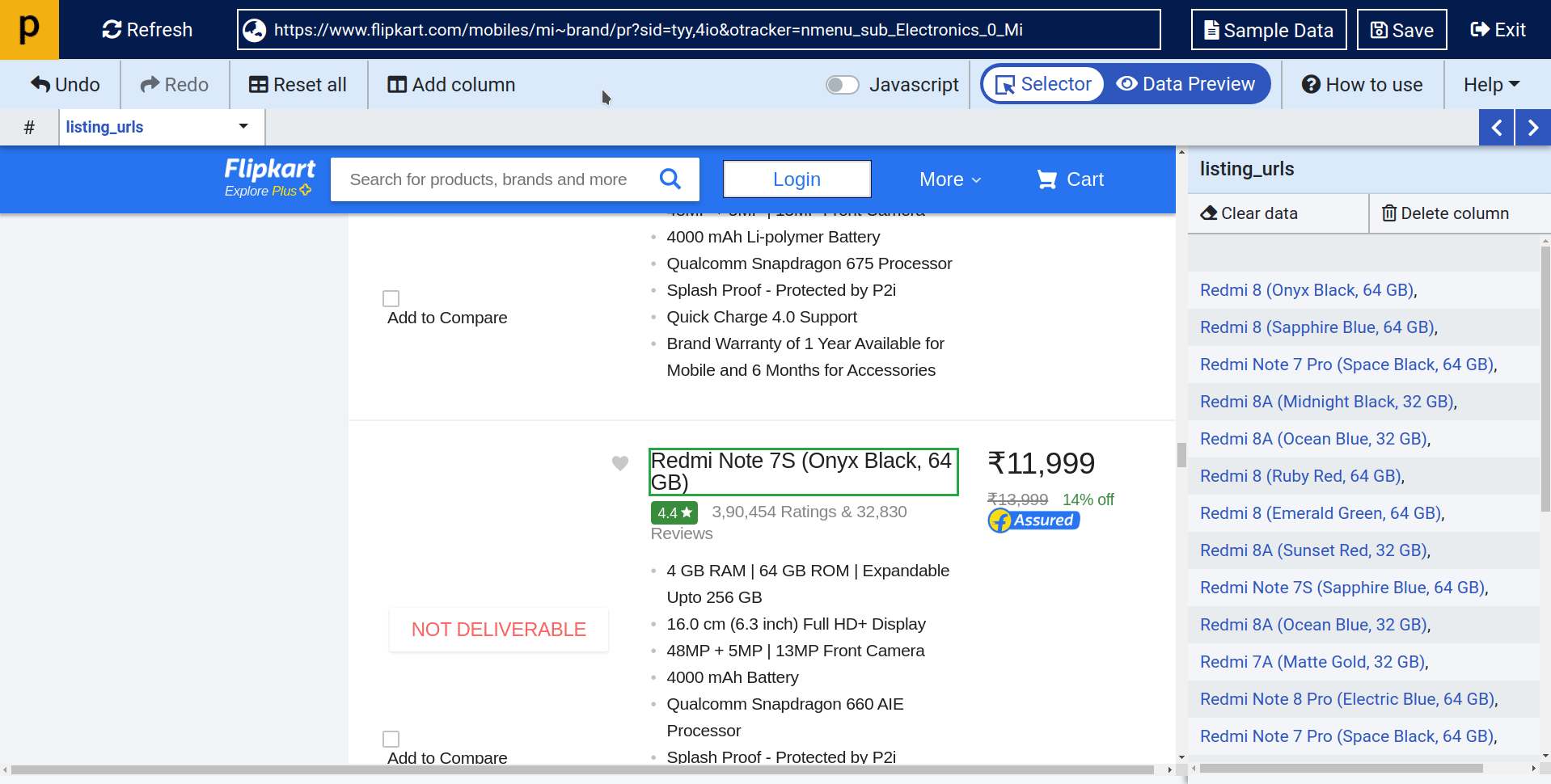
Task: Open Sample Data
Action: (x=1269, y=30)
